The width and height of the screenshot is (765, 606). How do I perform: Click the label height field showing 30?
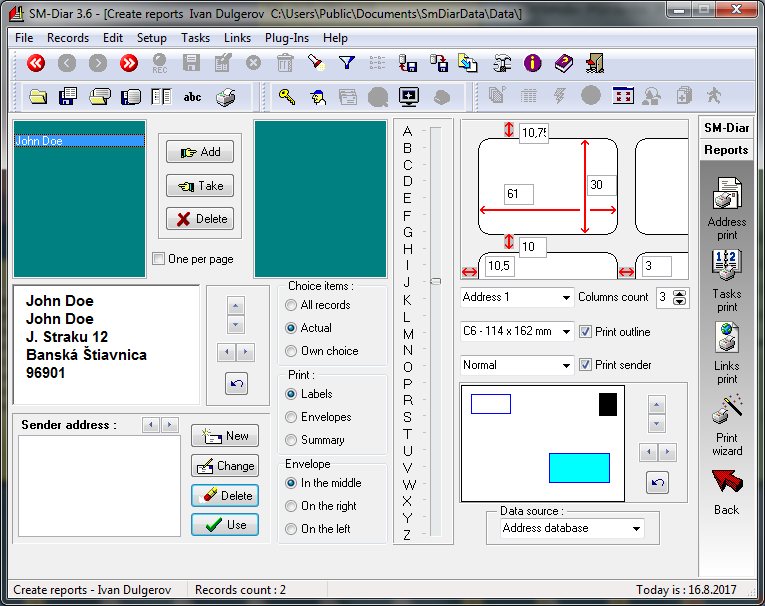pos(601,185)
